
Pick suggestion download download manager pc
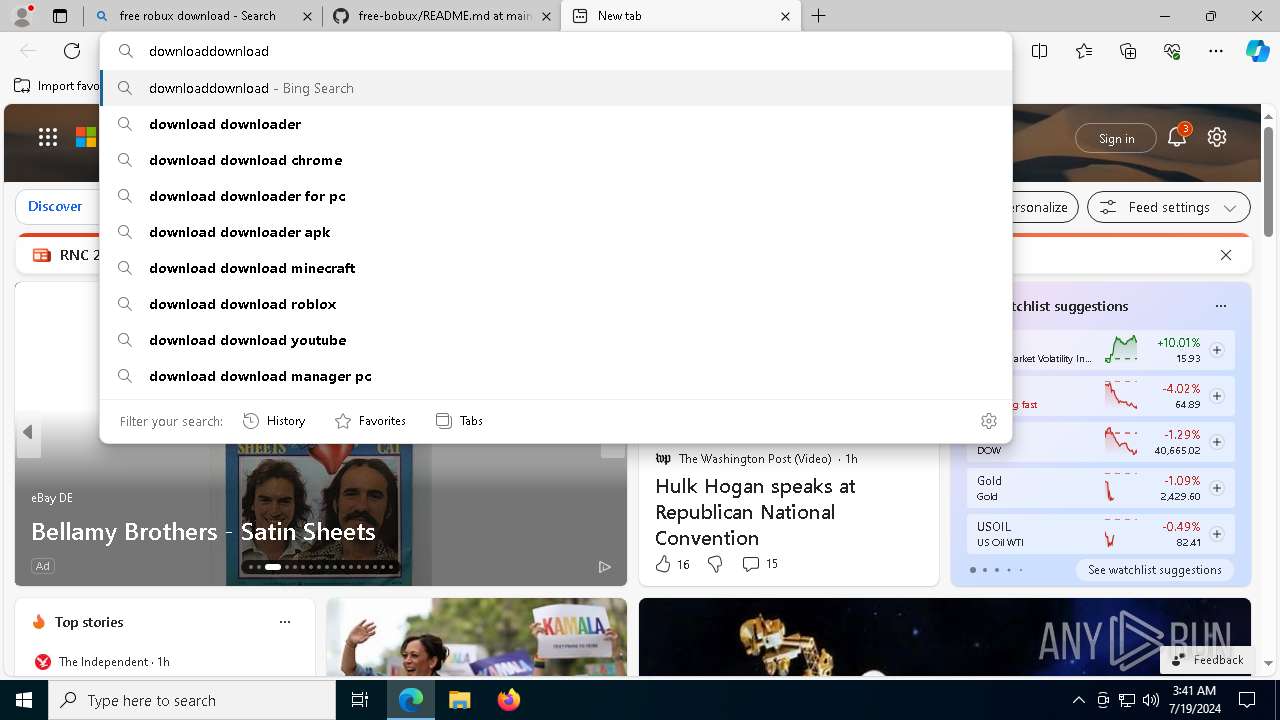pyautogui.click(x=556, y=376)
